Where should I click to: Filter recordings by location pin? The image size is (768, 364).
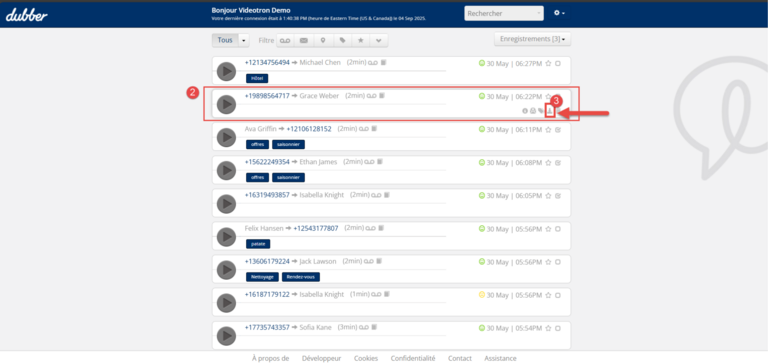pyautogui.click(x=323, y=41)
